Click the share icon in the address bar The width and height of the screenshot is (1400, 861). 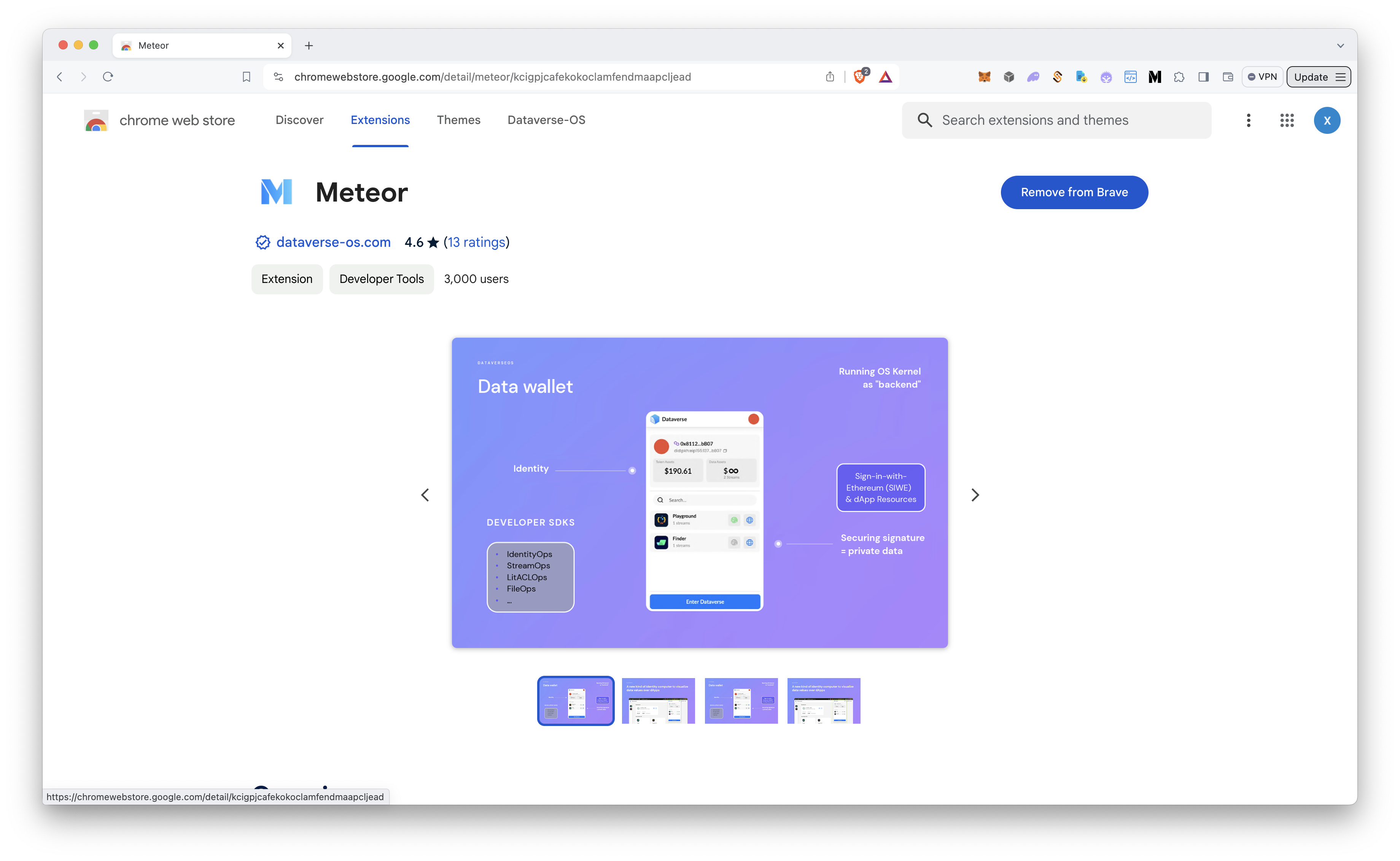830,76
